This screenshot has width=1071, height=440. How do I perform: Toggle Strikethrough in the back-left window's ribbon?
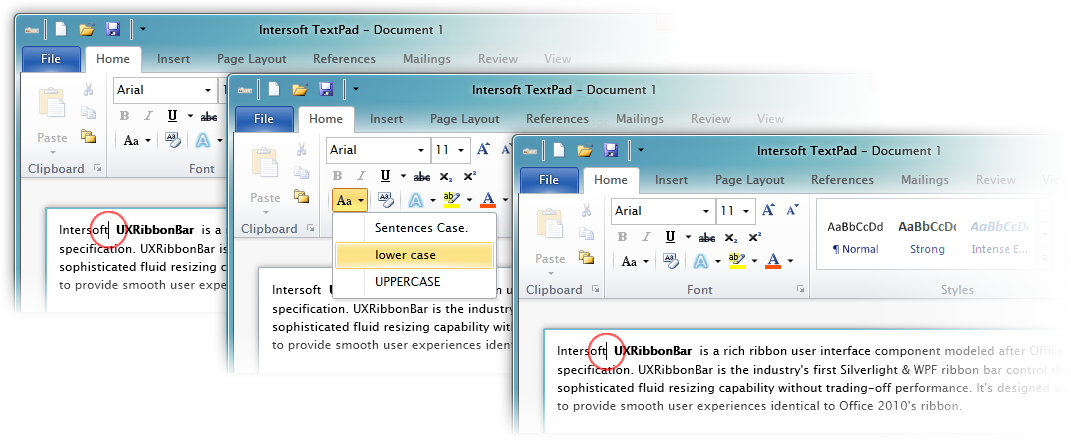[208, 117]
